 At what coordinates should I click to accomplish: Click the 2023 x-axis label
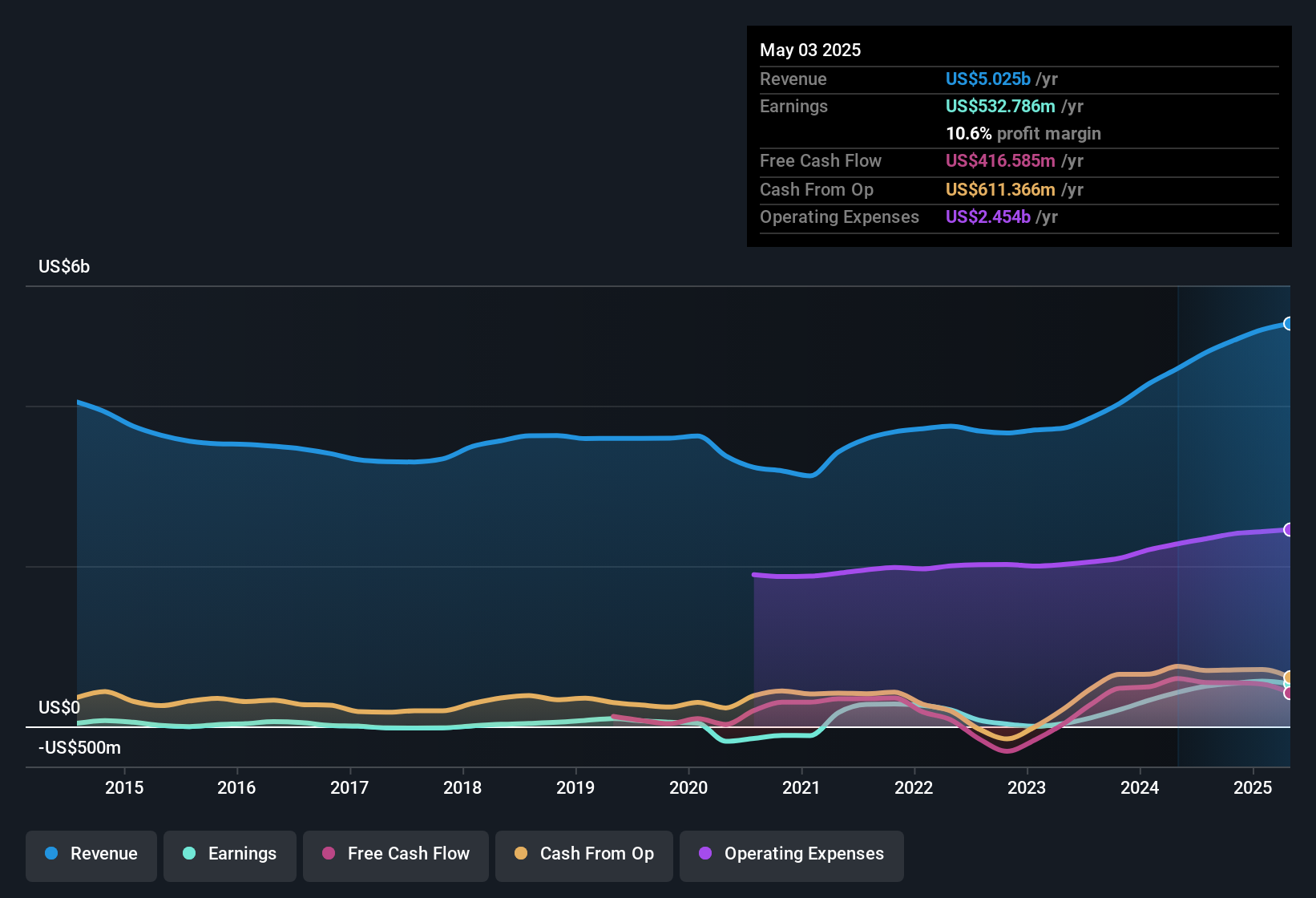[x=1027, y=788]
